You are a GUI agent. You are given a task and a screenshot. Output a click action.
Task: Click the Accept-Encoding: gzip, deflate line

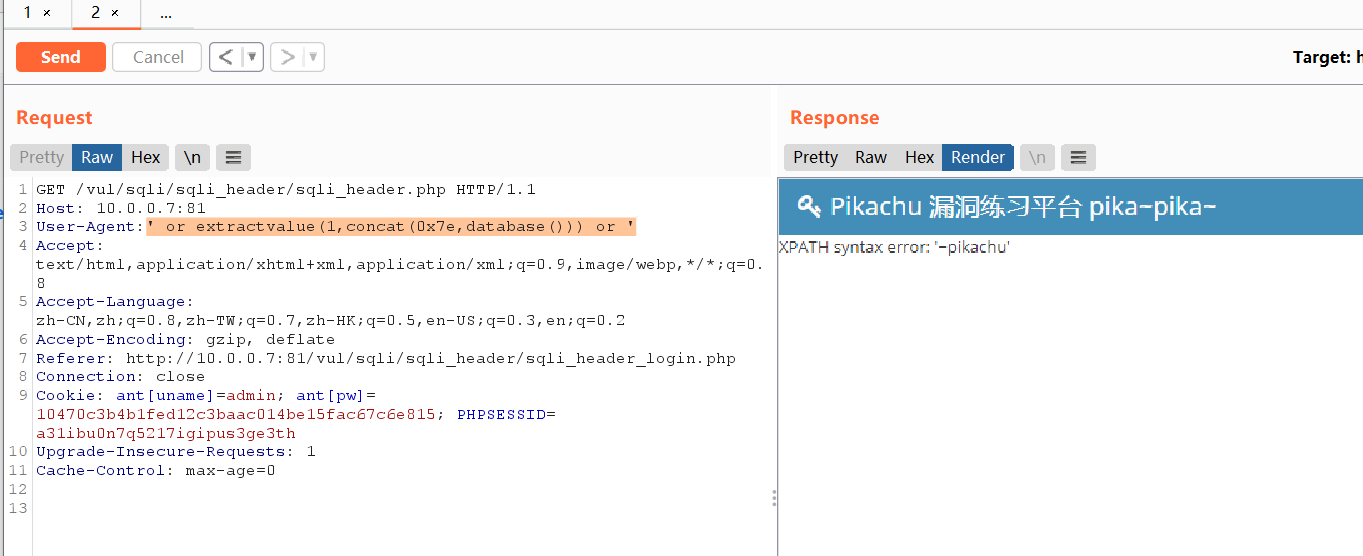point(185,339)
